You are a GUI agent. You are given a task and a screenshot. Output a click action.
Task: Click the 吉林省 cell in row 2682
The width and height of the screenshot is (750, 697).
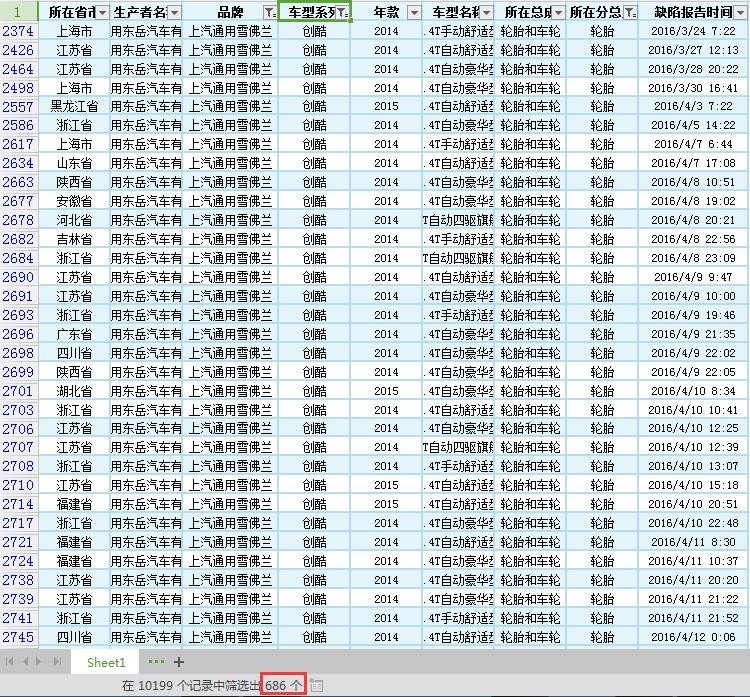74,239
